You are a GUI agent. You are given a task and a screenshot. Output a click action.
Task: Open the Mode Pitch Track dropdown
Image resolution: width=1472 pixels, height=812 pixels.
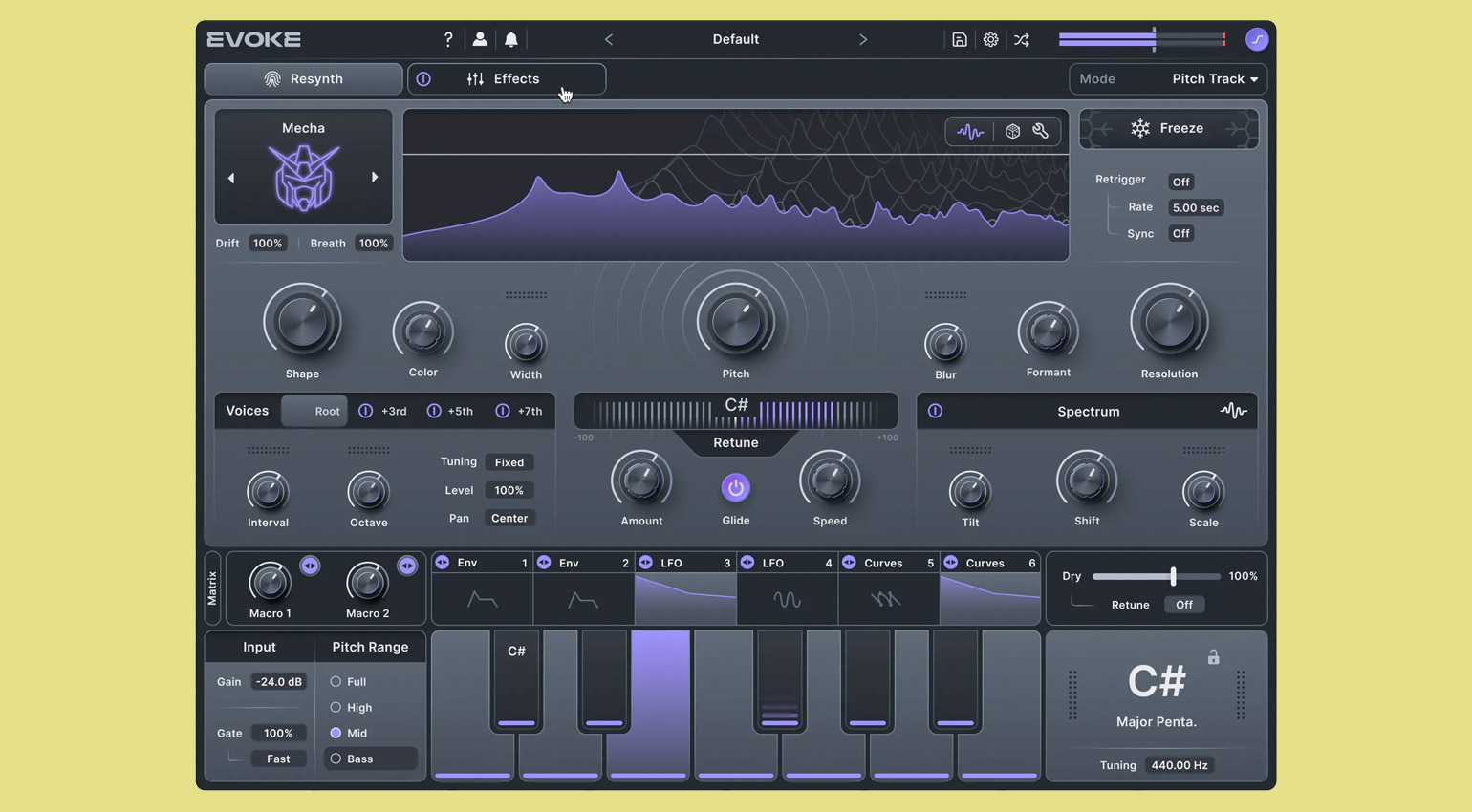(1214, 79)
